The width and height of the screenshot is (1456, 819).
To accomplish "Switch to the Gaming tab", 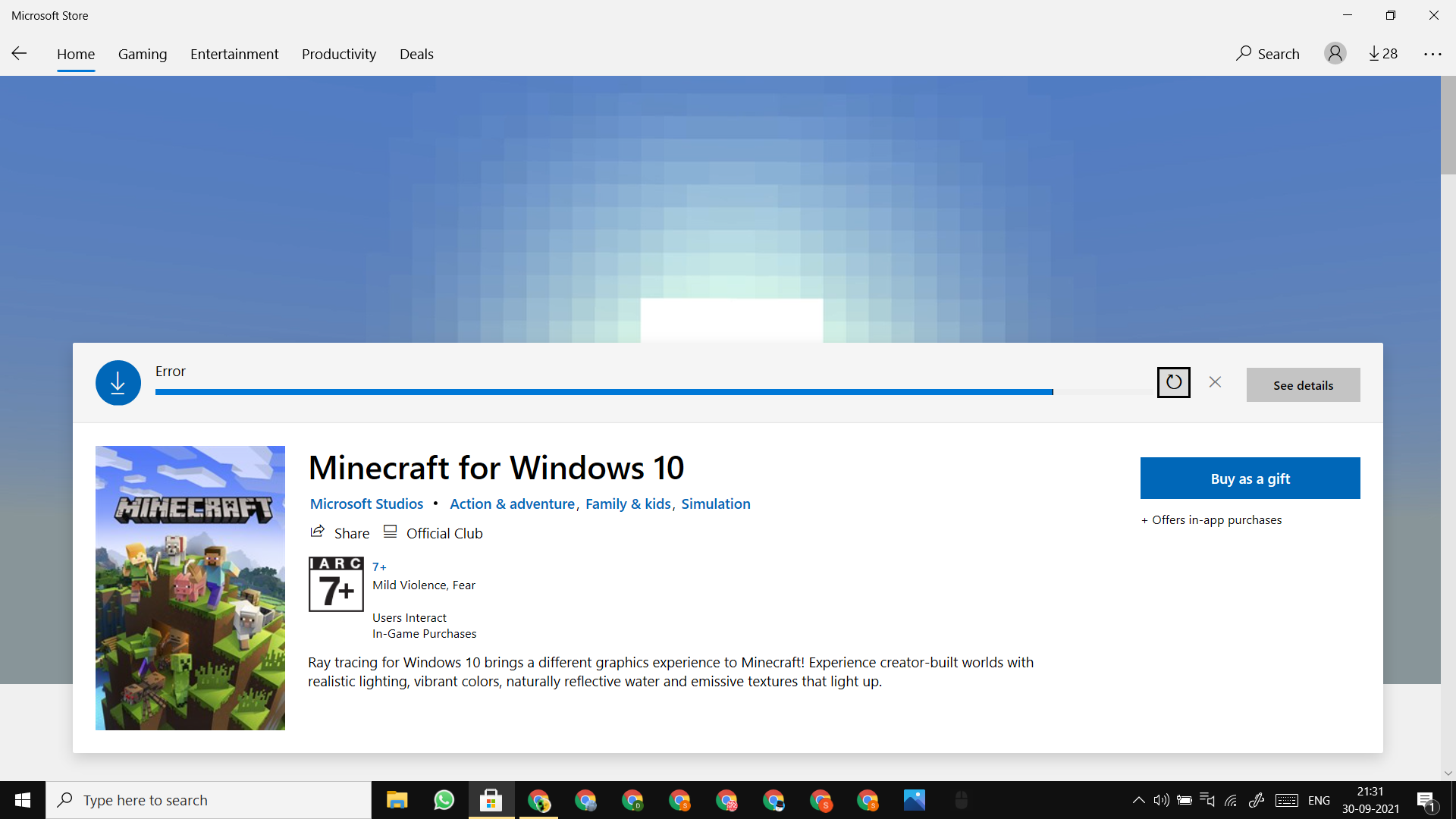I will coord(142,54).
